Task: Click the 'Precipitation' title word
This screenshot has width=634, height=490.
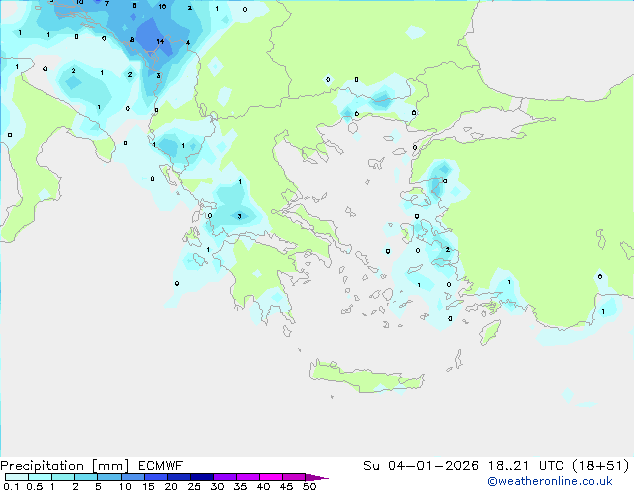Action: pyautogui.click(x=42, y=466)
